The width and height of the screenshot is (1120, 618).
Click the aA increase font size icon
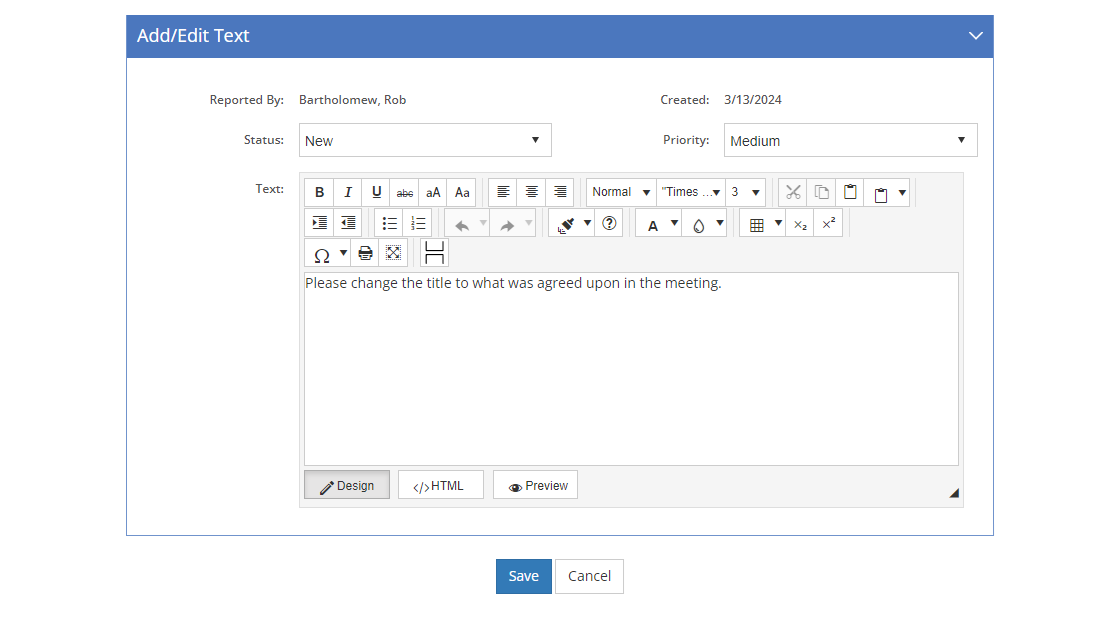(x=434, y=192)
